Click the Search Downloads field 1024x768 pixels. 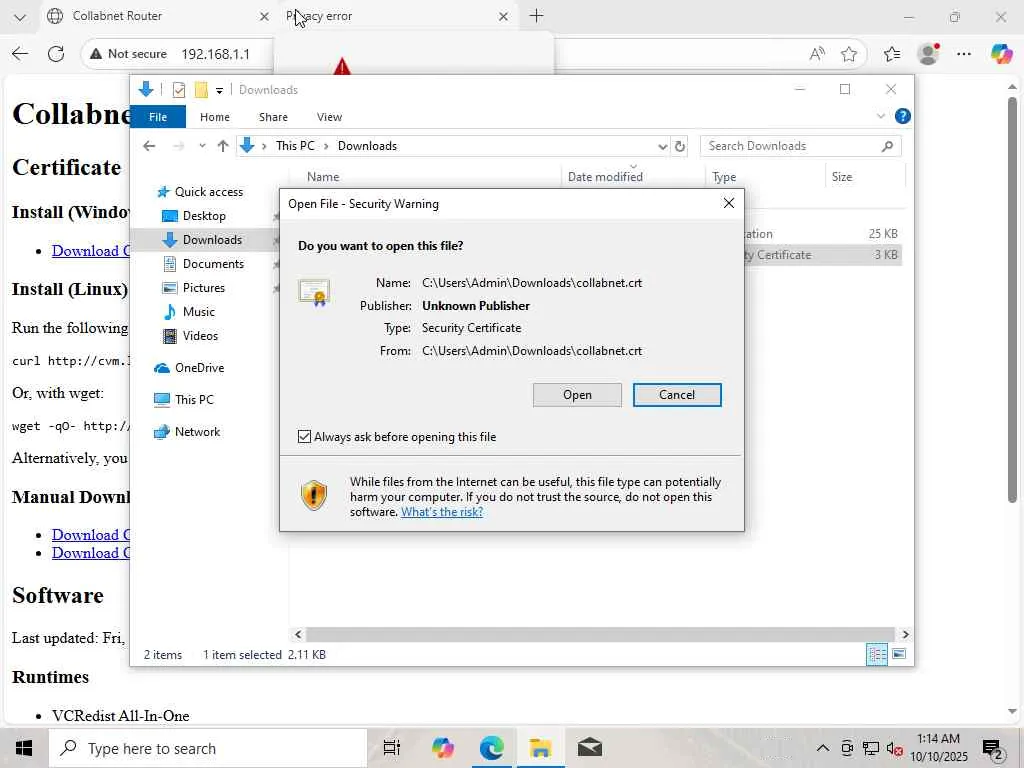(800, 146)
